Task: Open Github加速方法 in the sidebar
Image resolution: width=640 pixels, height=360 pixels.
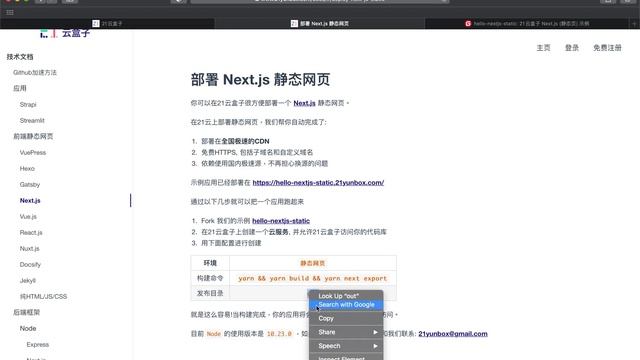Action: [35, 73]
